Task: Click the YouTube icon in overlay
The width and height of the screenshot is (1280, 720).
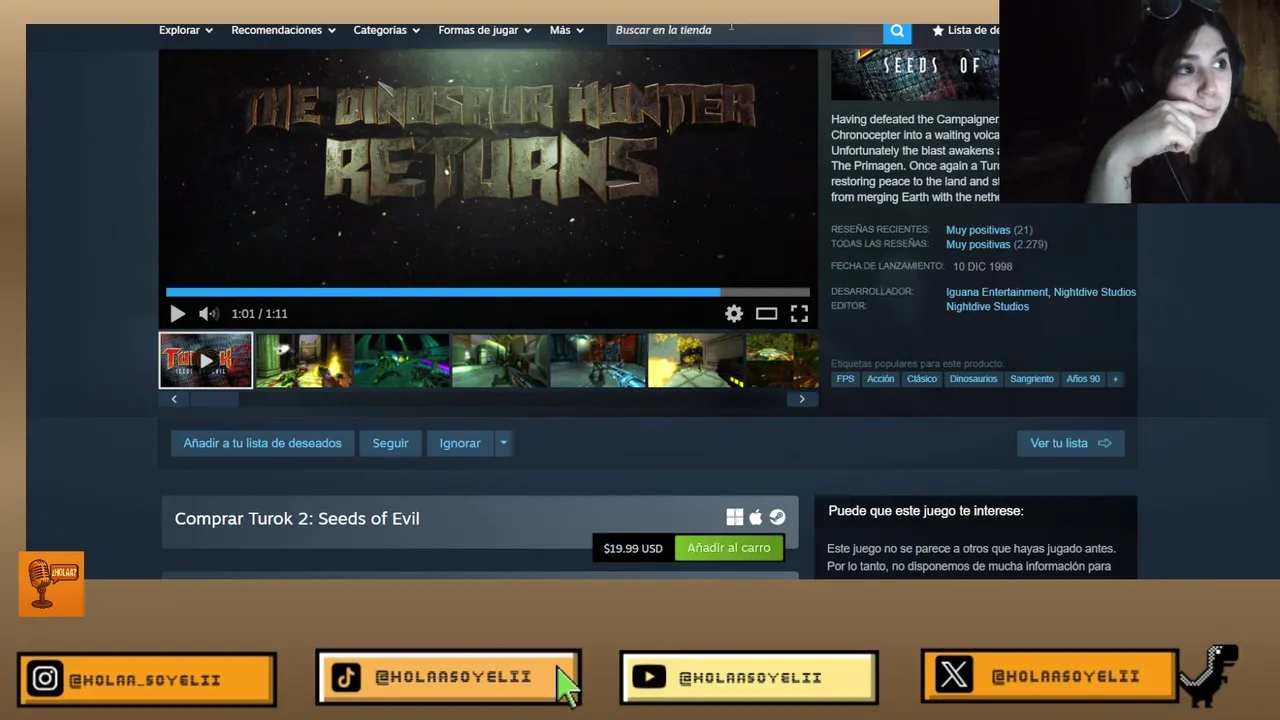Action: click(649, 677)
